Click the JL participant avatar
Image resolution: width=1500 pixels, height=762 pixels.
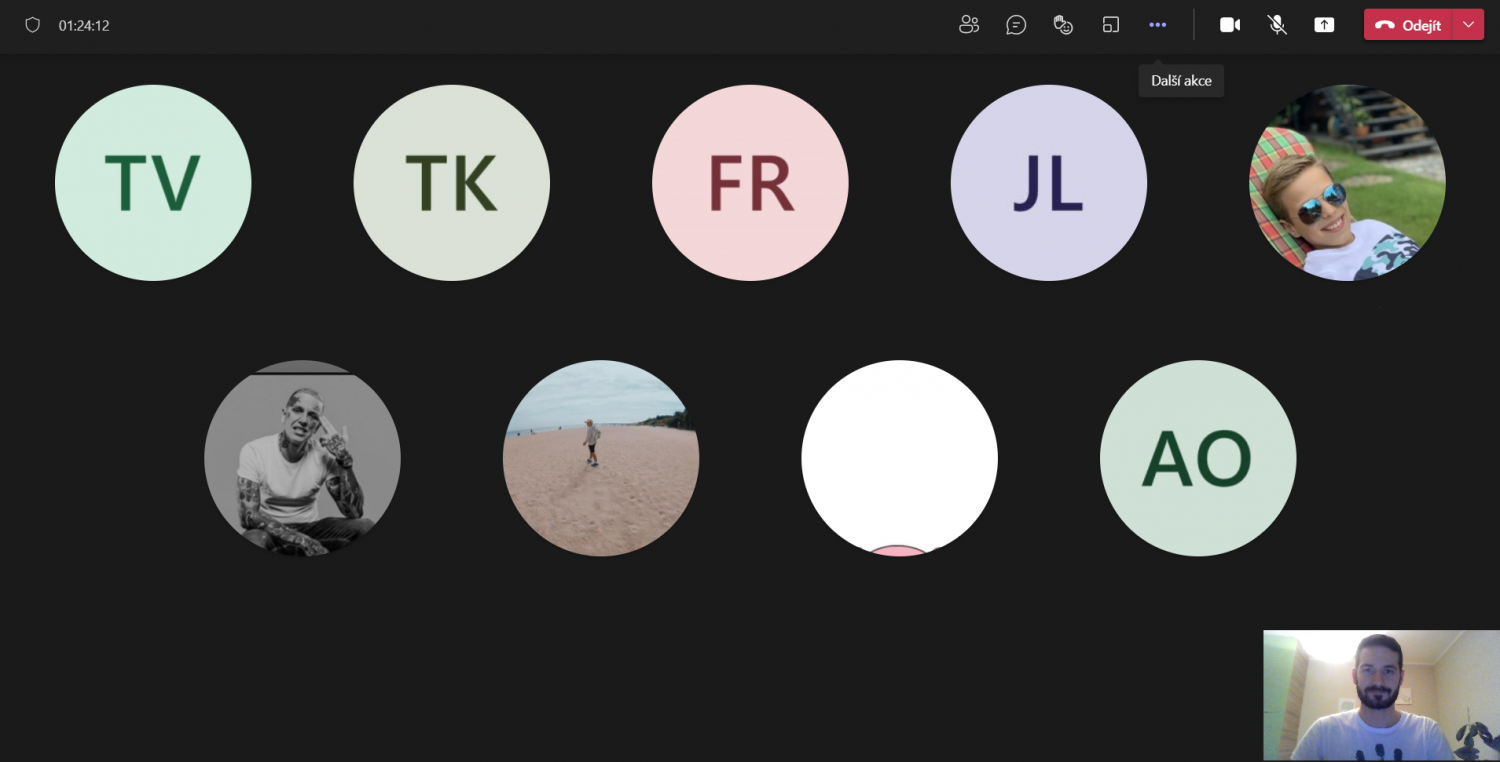tap(1048, 183)
